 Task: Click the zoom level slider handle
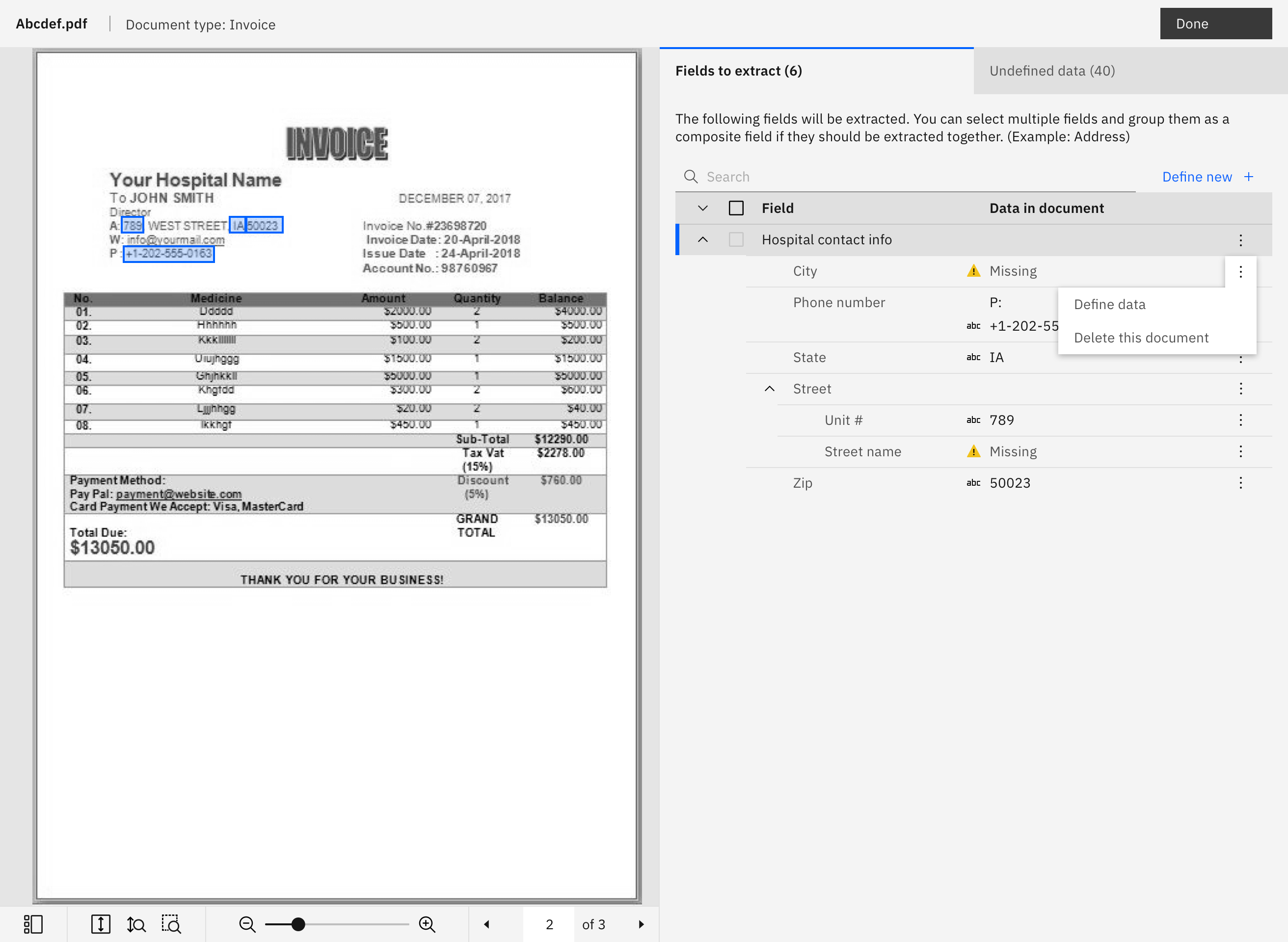click(298, 924)
